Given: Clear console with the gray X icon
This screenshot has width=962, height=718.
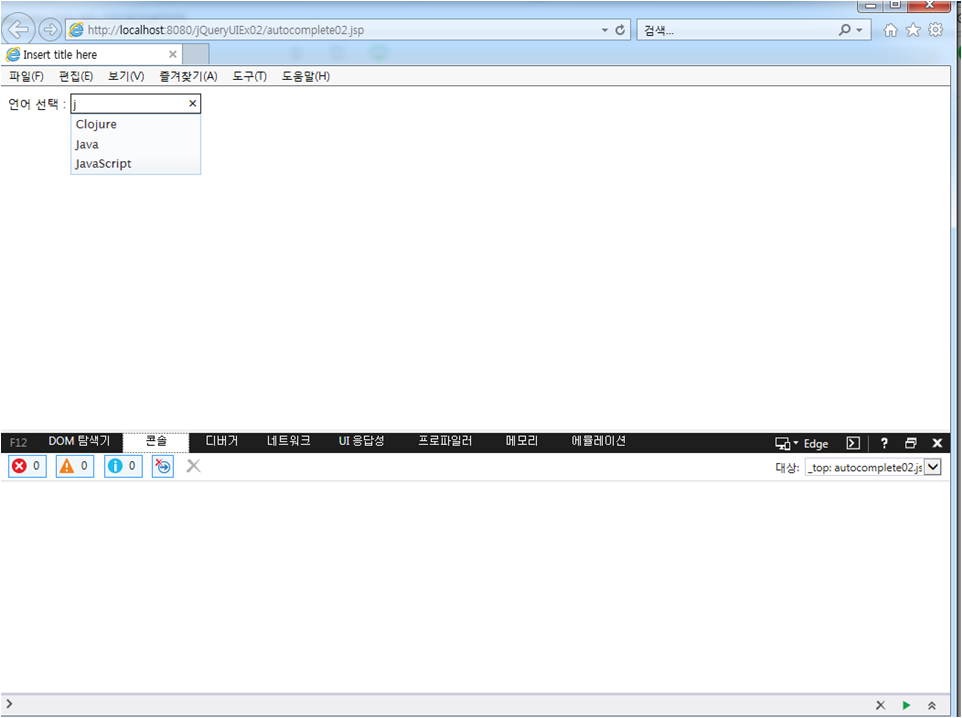Looking at the screenshot, I should pos(193,466).
